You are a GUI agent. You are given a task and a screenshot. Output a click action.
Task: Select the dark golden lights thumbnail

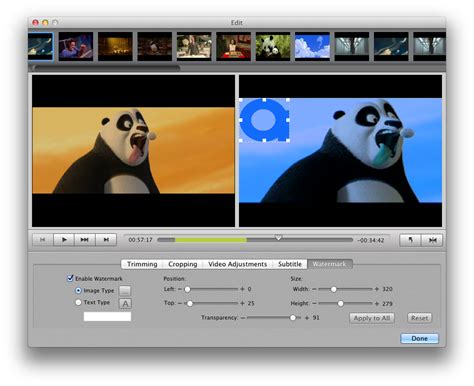(115, 46)
